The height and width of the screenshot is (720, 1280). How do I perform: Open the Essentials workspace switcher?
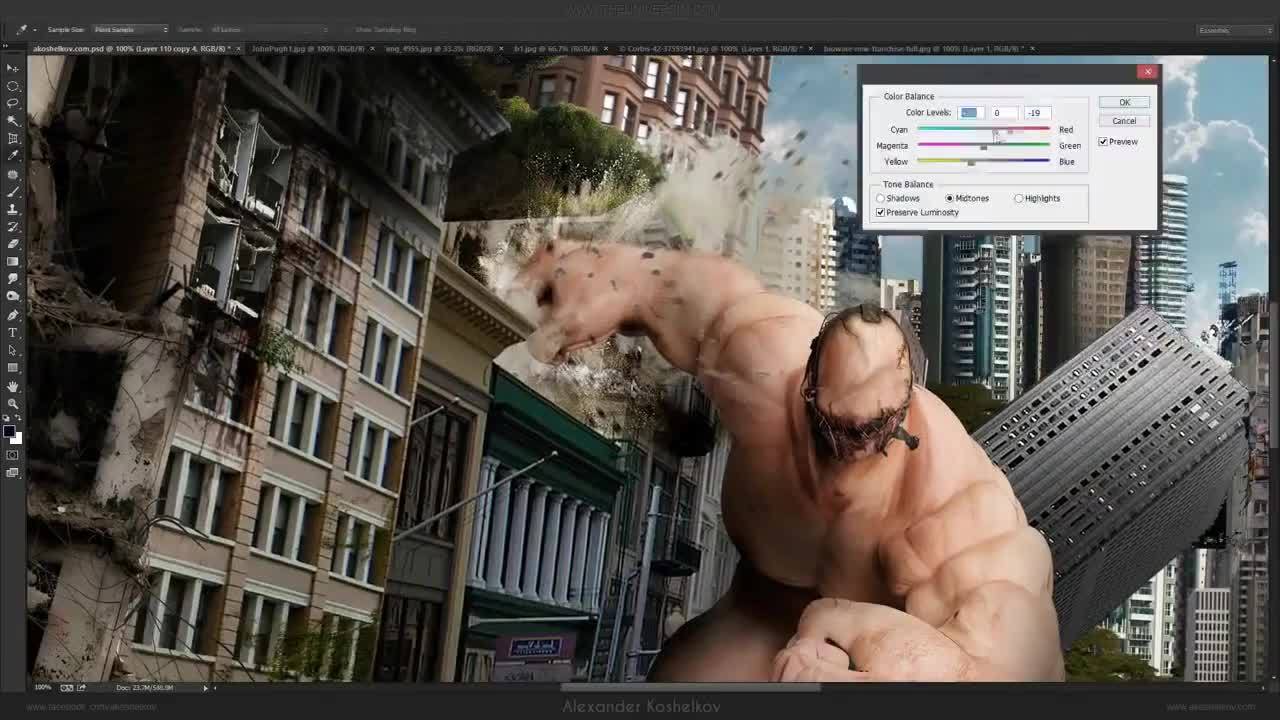click(1235, 30)
